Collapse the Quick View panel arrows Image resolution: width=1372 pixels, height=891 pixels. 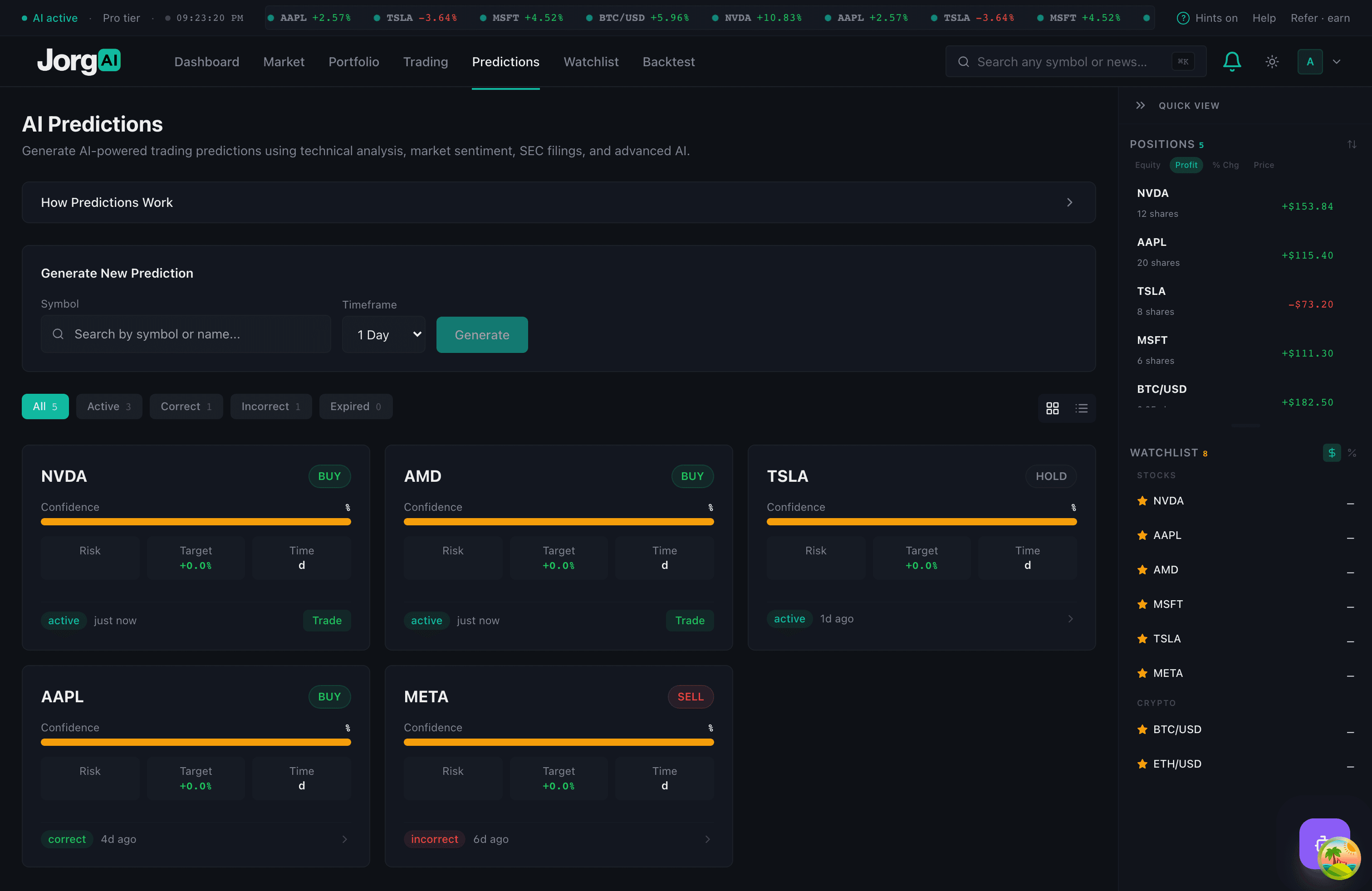pyautogui.click(x=1140, y=105)
